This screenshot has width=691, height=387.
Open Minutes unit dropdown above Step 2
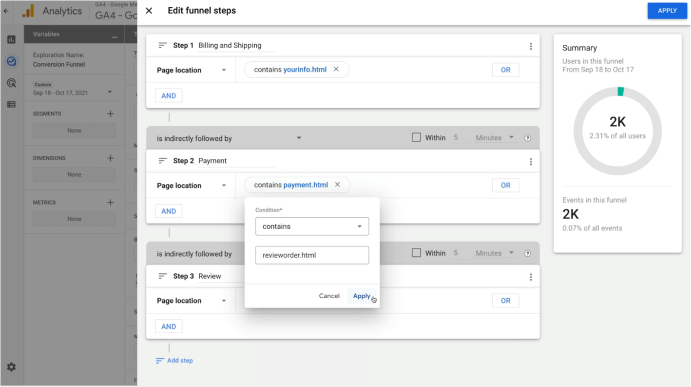(x=494, y=138)
